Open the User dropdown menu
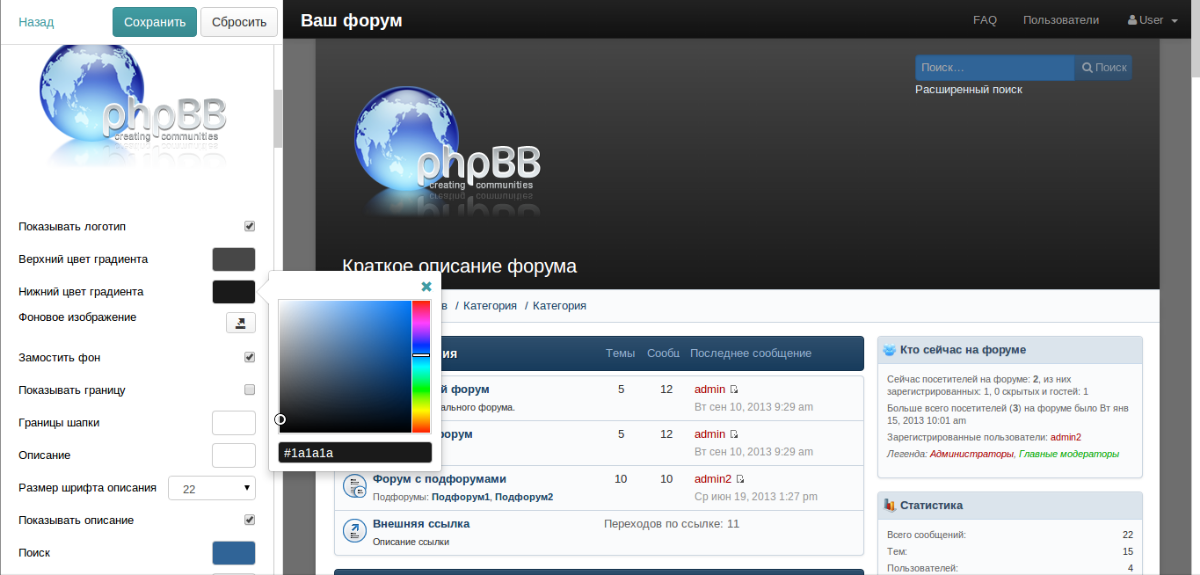The height and width of the screenshot is (575, 1200). tap(1153, 20)
